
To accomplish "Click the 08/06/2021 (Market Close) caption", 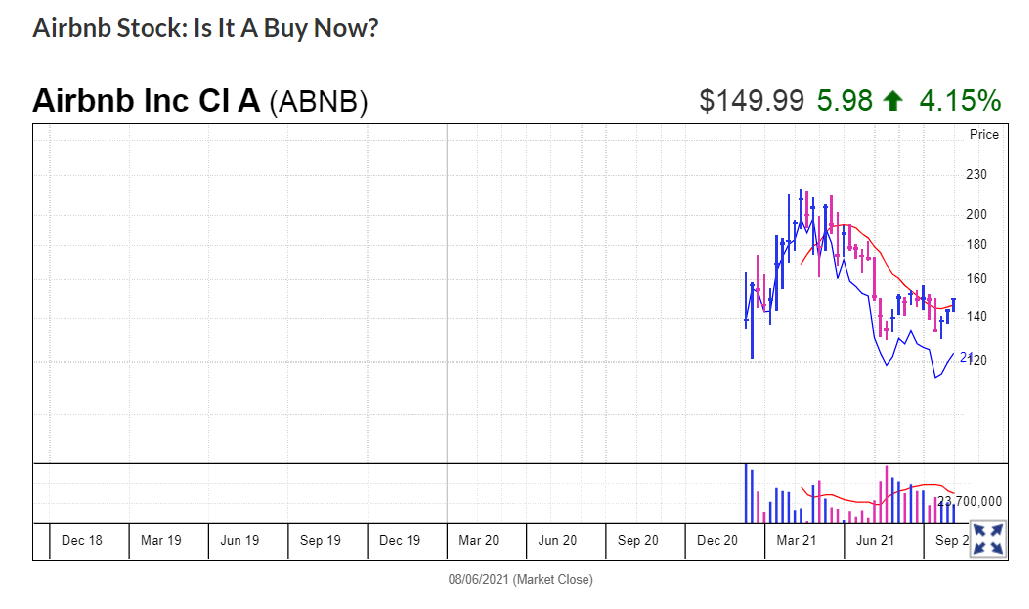I will tap(520, 580).
